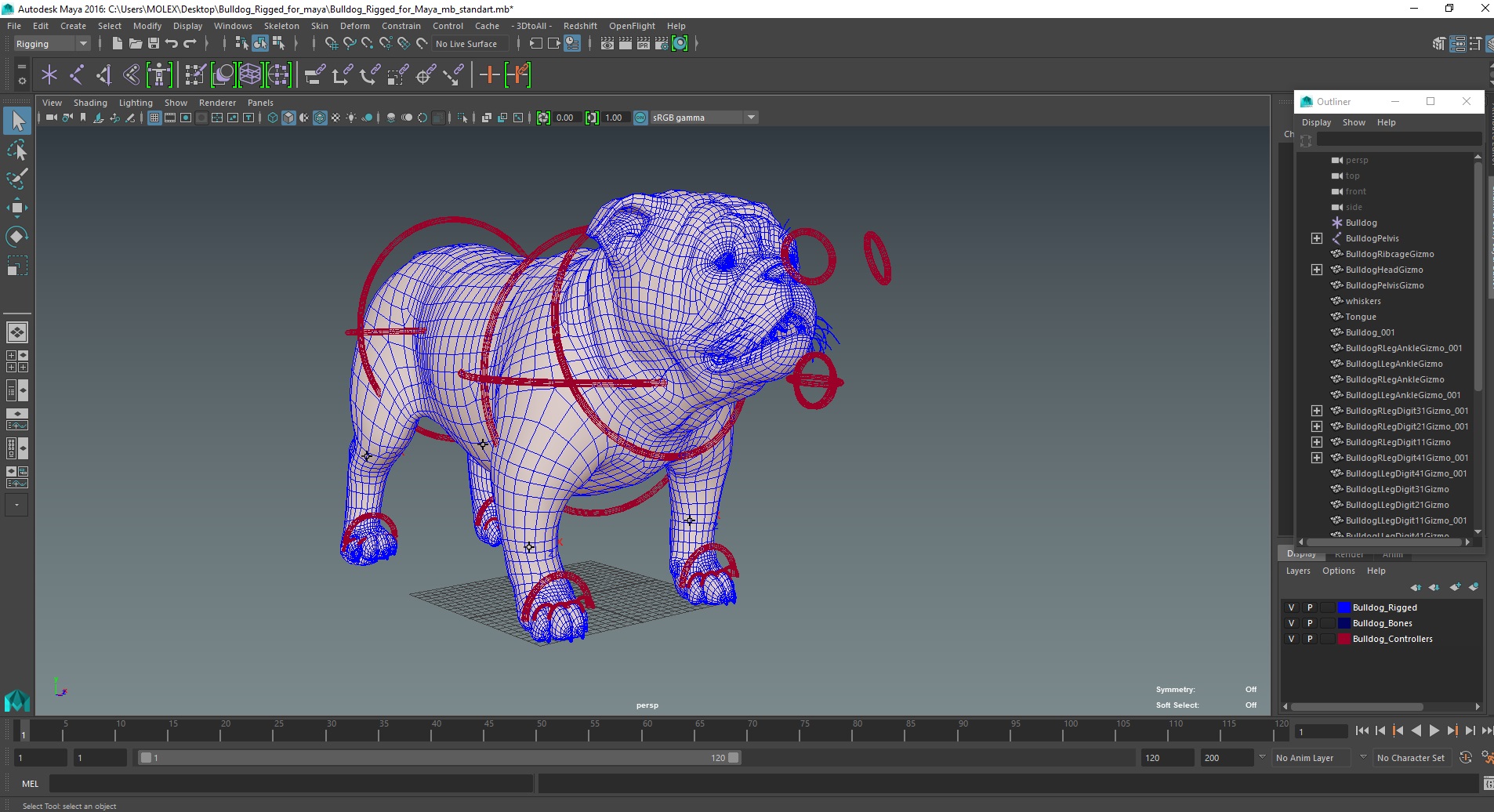The height and width of the screenshot is (812, 1494).
Task: Expand BulldogRLegDigit11Gizmo in Outliner
Action: point(1317,442)
